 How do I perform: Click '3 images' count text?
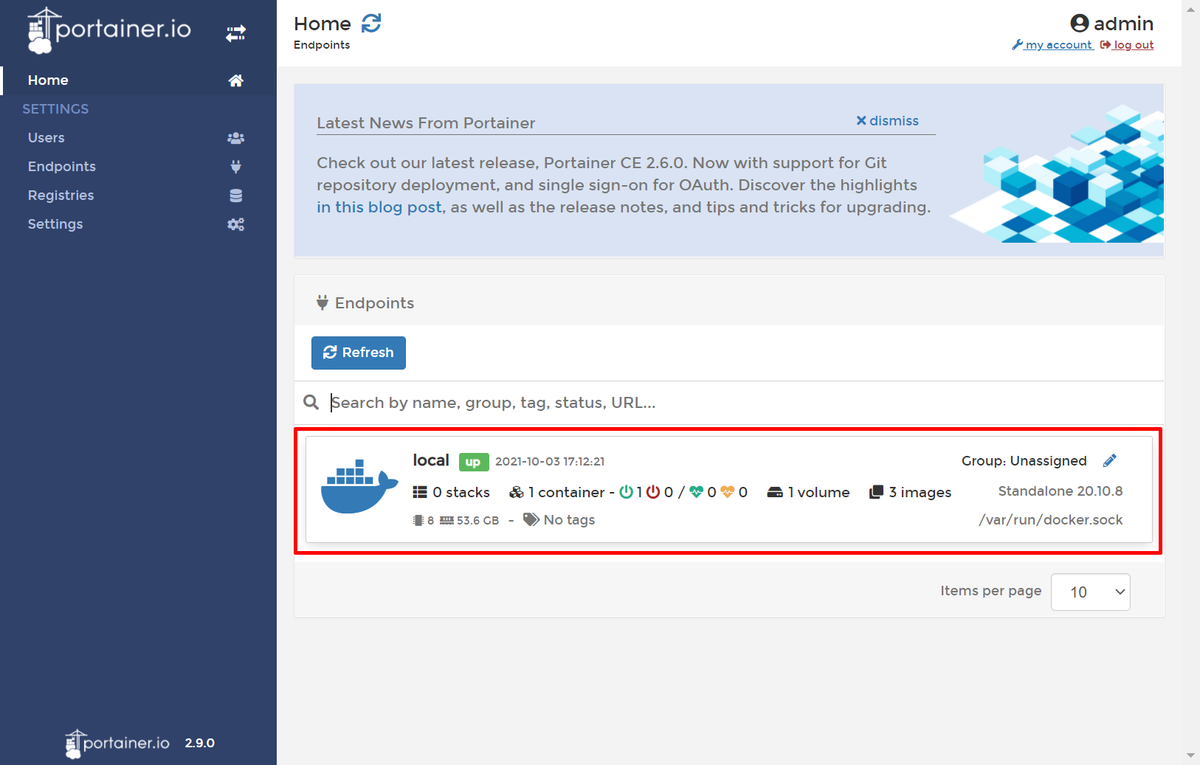coord(920,492)
